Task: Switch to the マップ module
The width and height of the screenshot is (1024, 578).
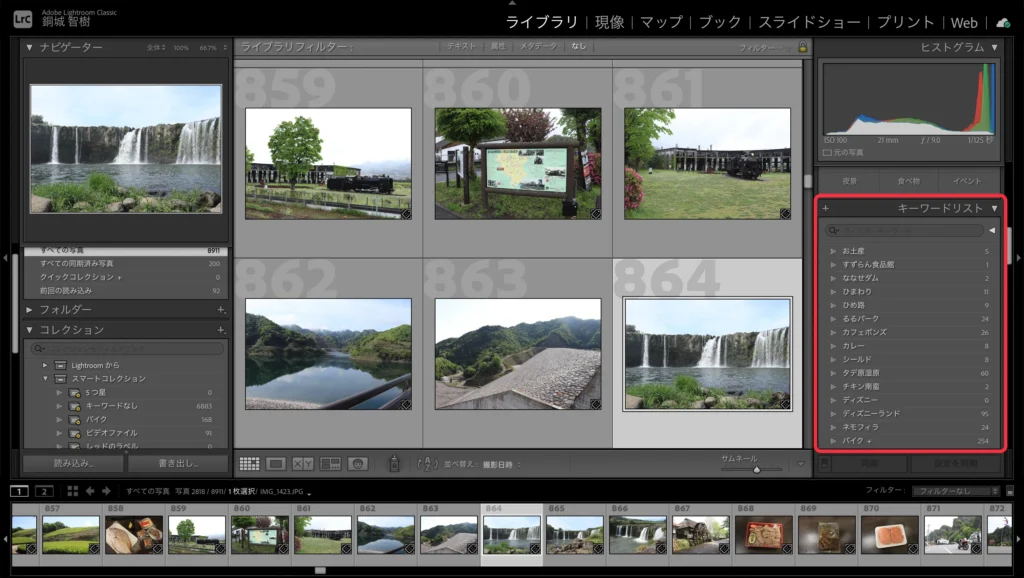Action: tap(661, 22)
